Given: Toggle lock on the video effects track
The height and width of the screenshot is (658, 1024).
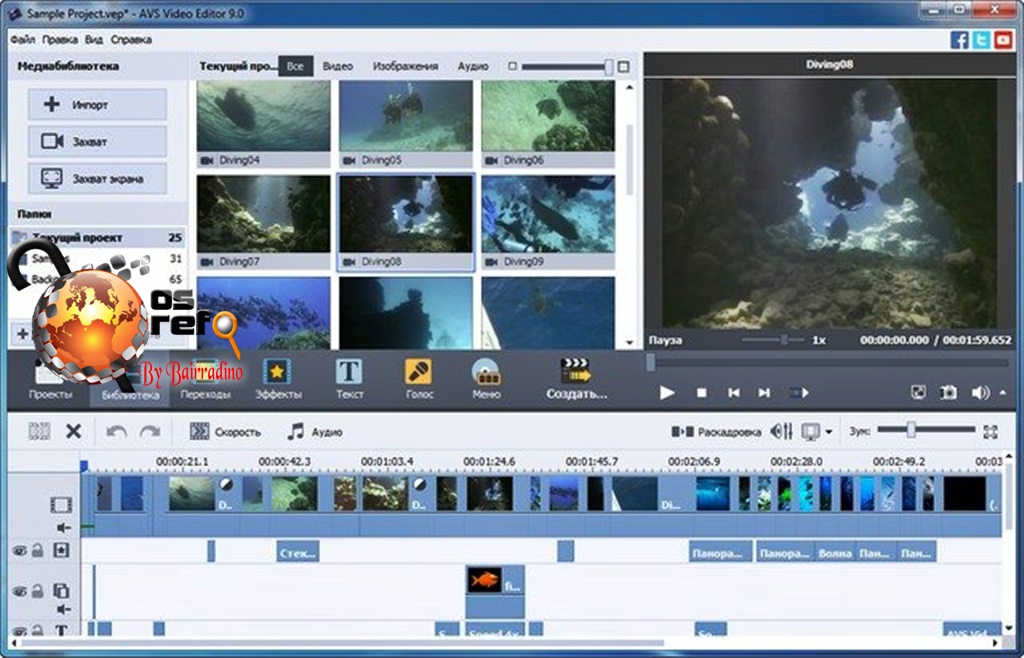Looking at the screenshot, I should coord(37,551).
